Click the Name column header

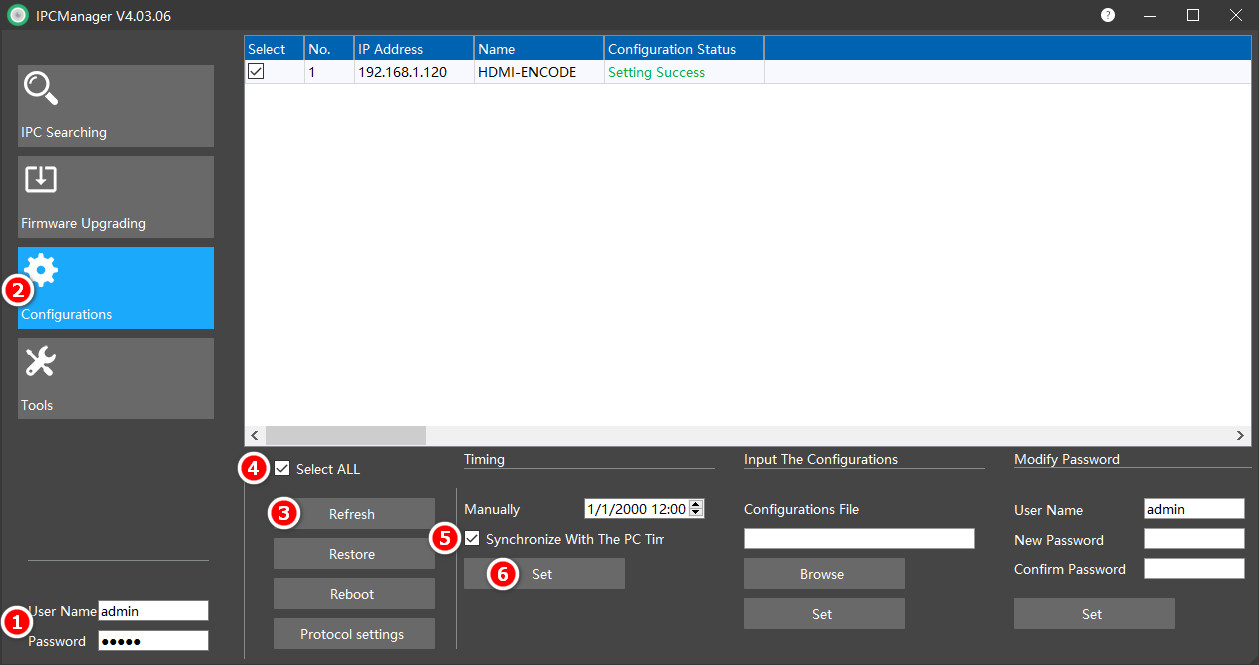point(539,49)
